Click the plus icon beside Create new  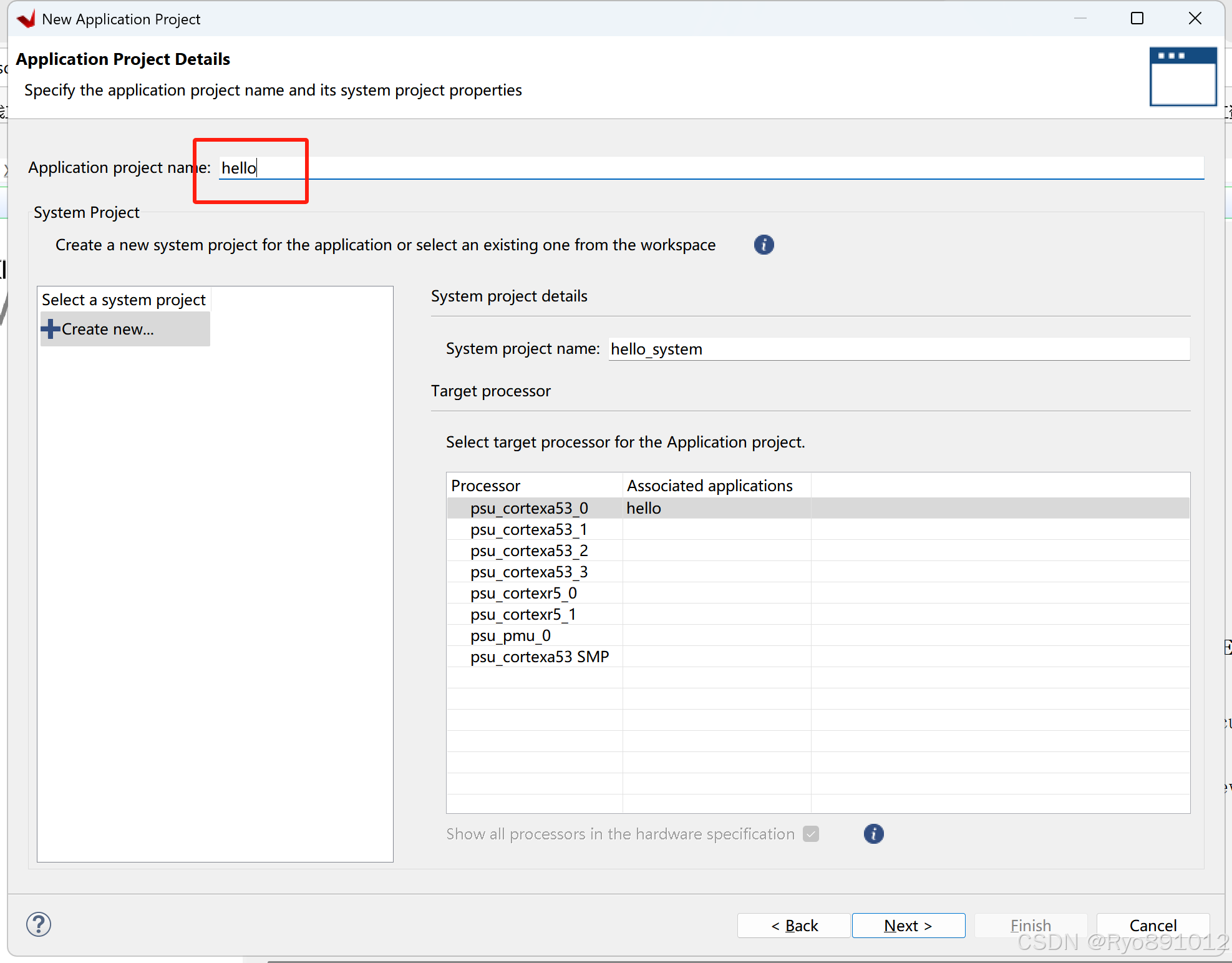[51, 329]
